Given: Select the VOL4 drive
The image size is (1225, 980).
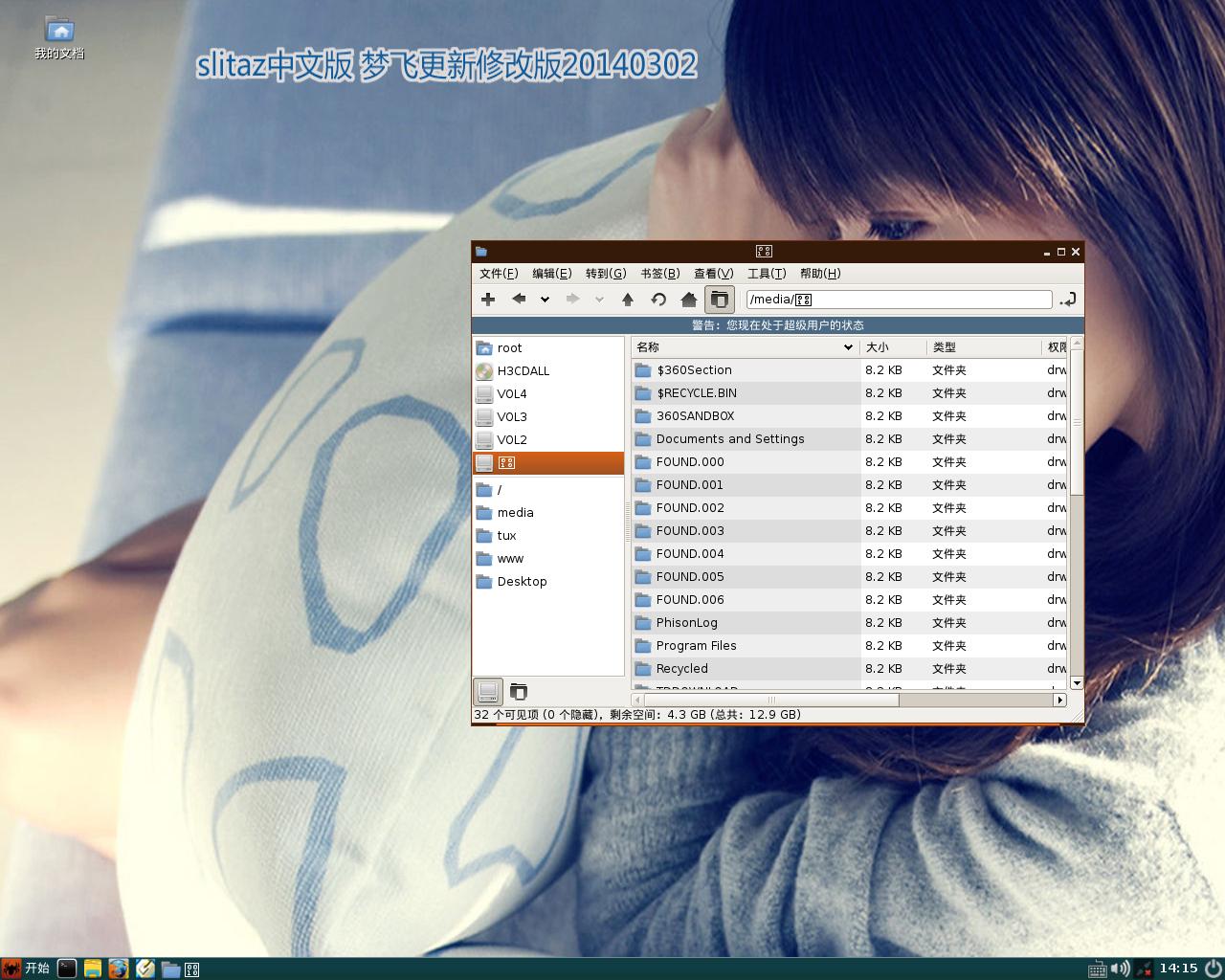Looking at the screenshot, I should (x=548, y=394).
